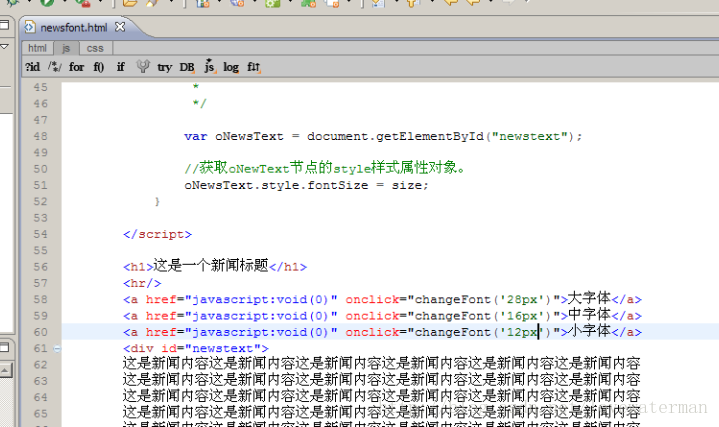Click the closing brace on line 52

point(157,201)
